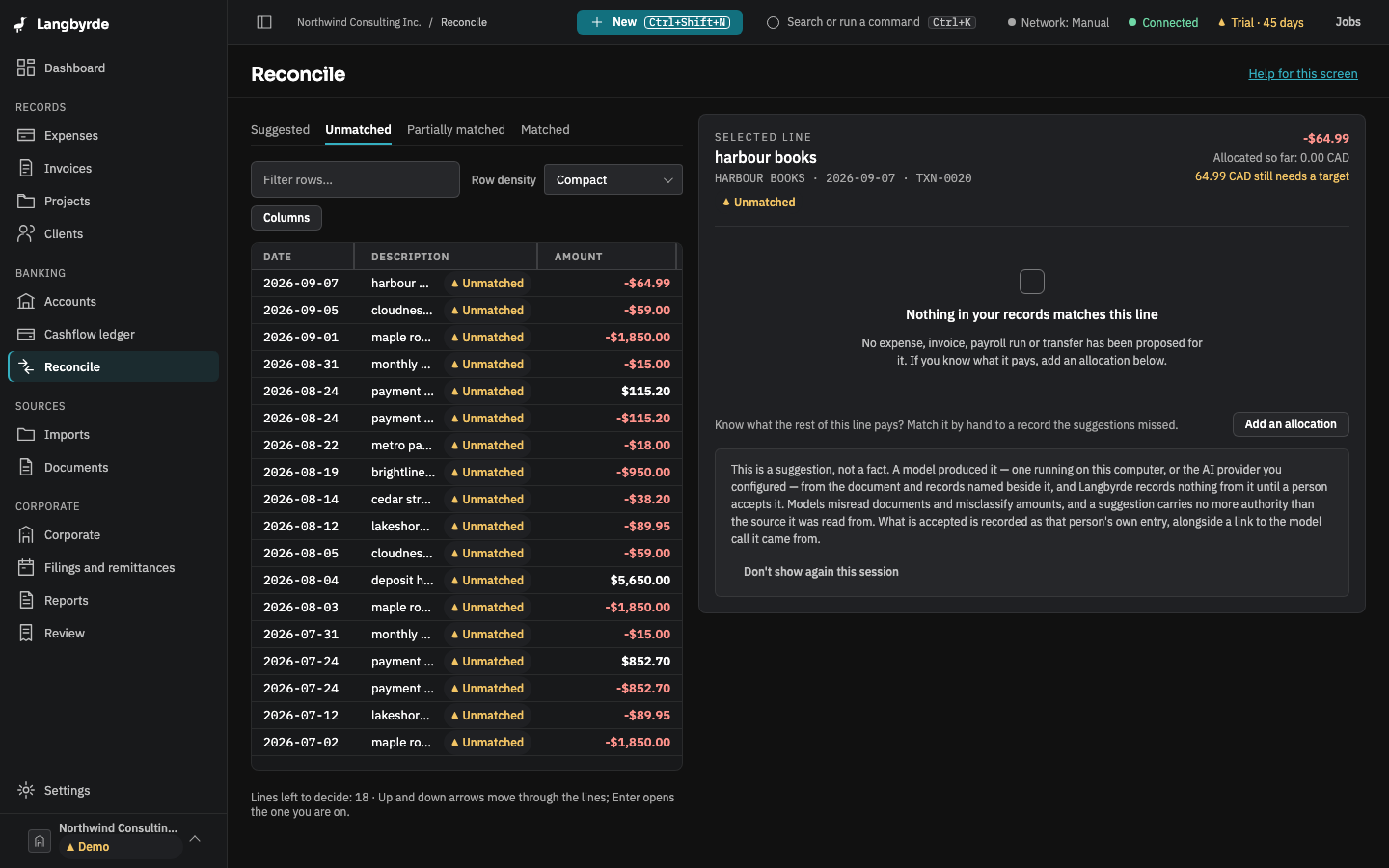Select the Unmatched tab
1389x868 pixels.
click(358, 130)
